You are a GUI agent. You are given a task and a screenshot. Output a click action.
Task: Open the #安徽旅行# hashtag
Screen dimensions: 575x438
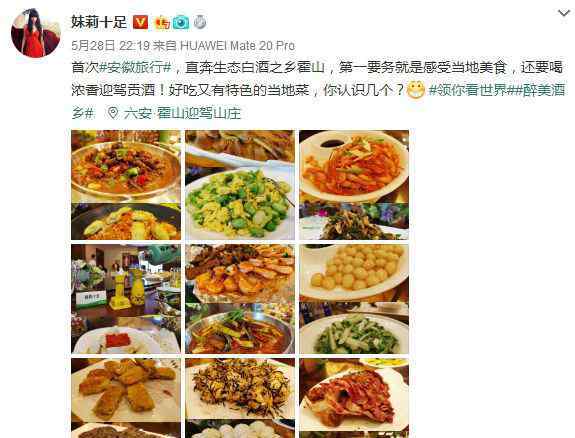pos(135,67)
